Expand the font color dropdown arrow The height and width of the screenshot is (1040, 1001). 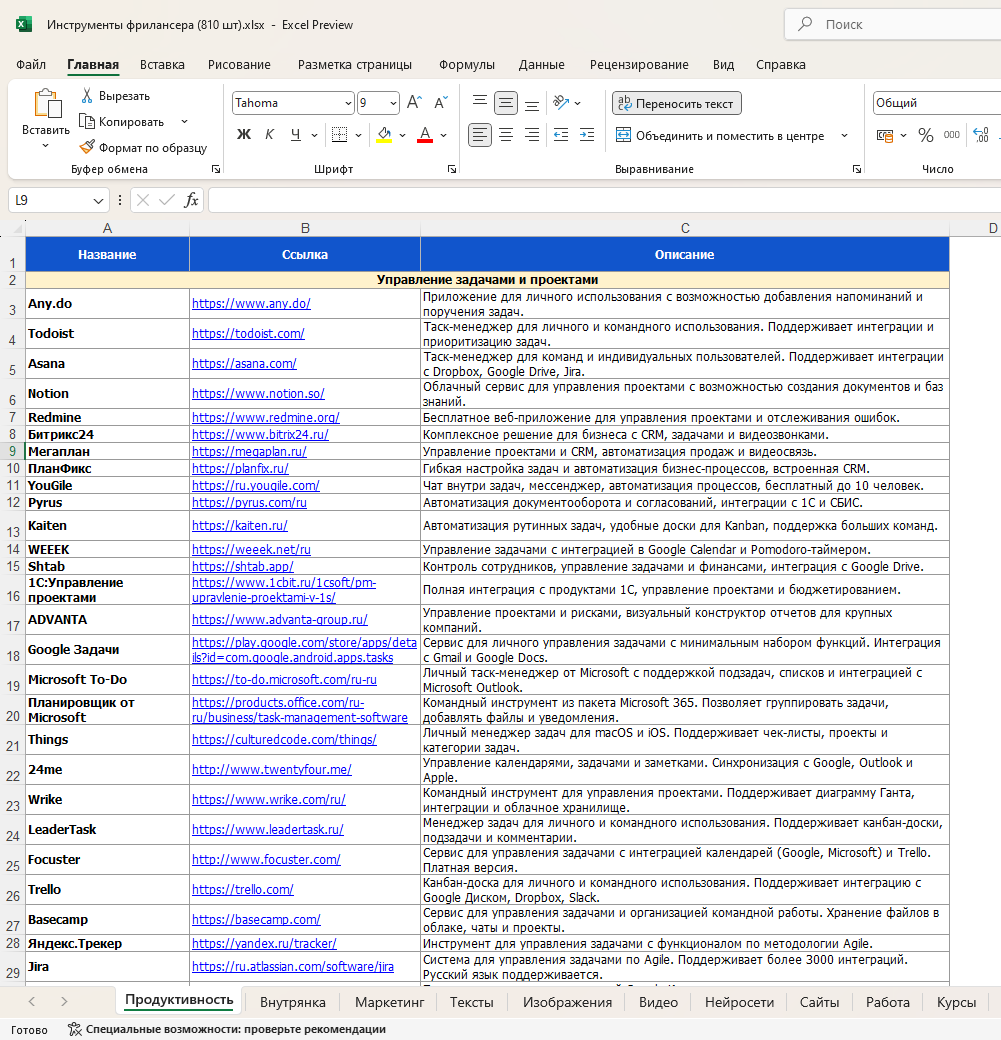tap(443, 135)
